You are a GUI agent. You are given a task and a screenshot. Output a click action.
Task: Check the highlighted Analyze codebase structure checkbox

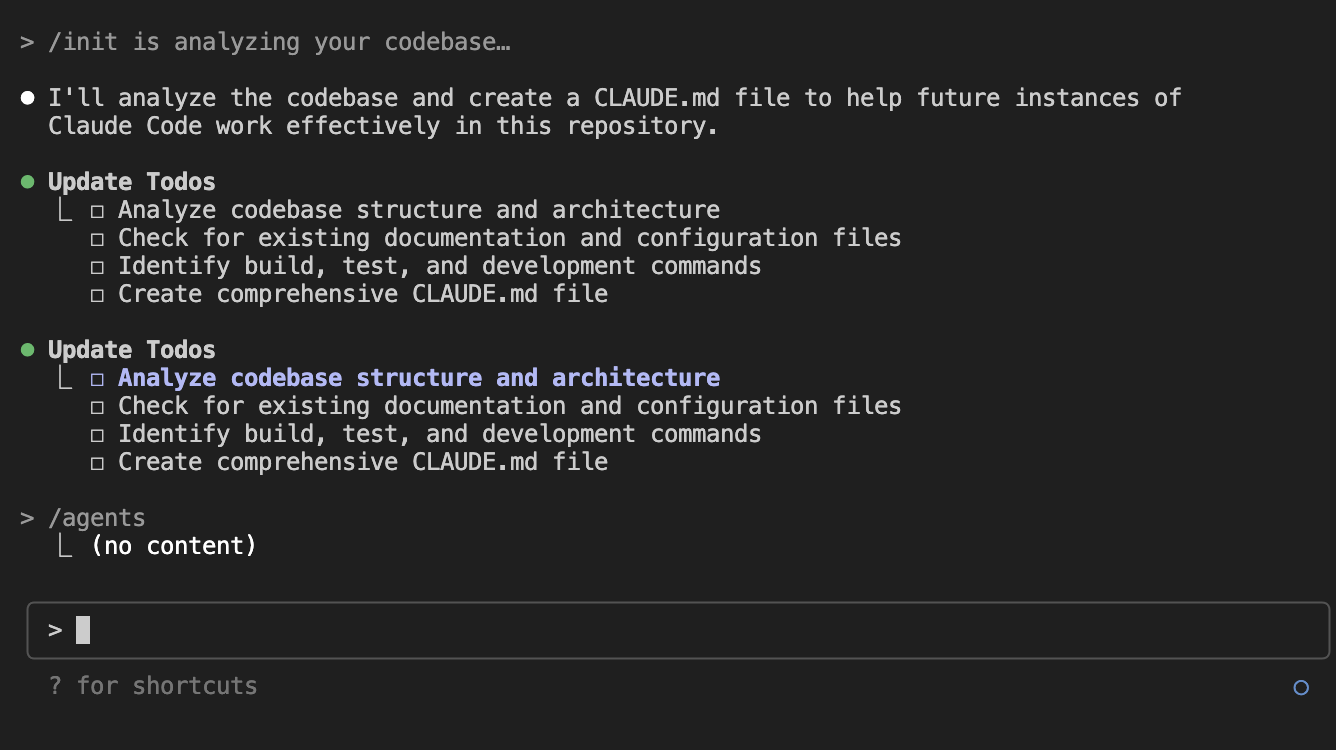click(x=97, y=379)
